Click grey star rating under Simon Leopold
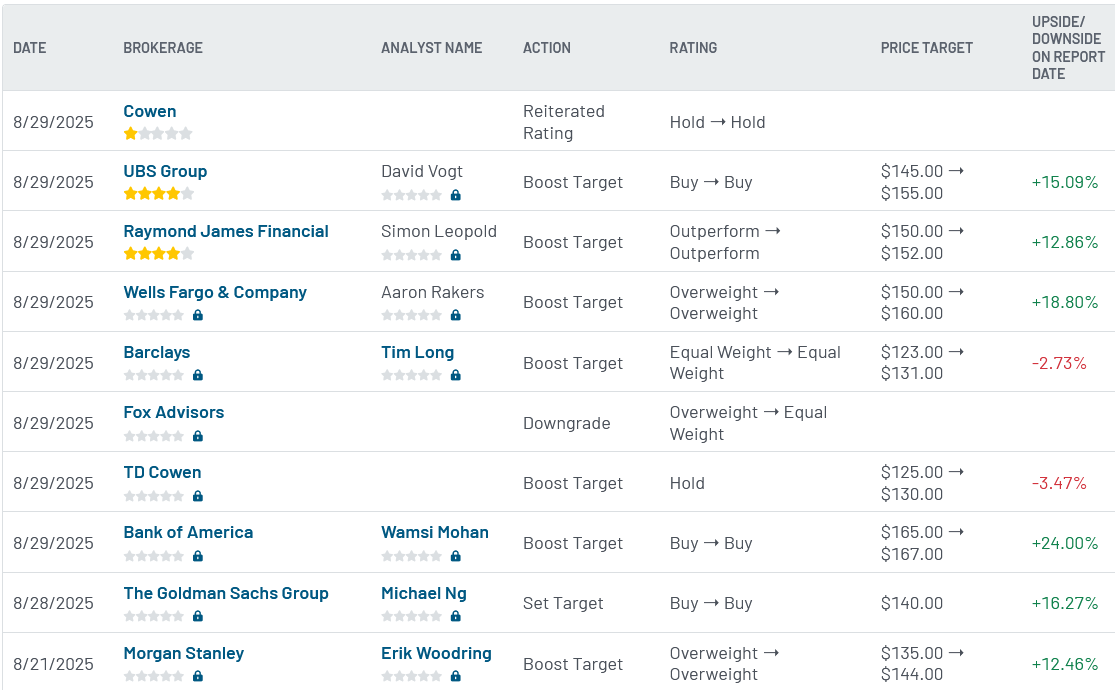Viewport: 1115px width, 690px height. coord(411,255)
